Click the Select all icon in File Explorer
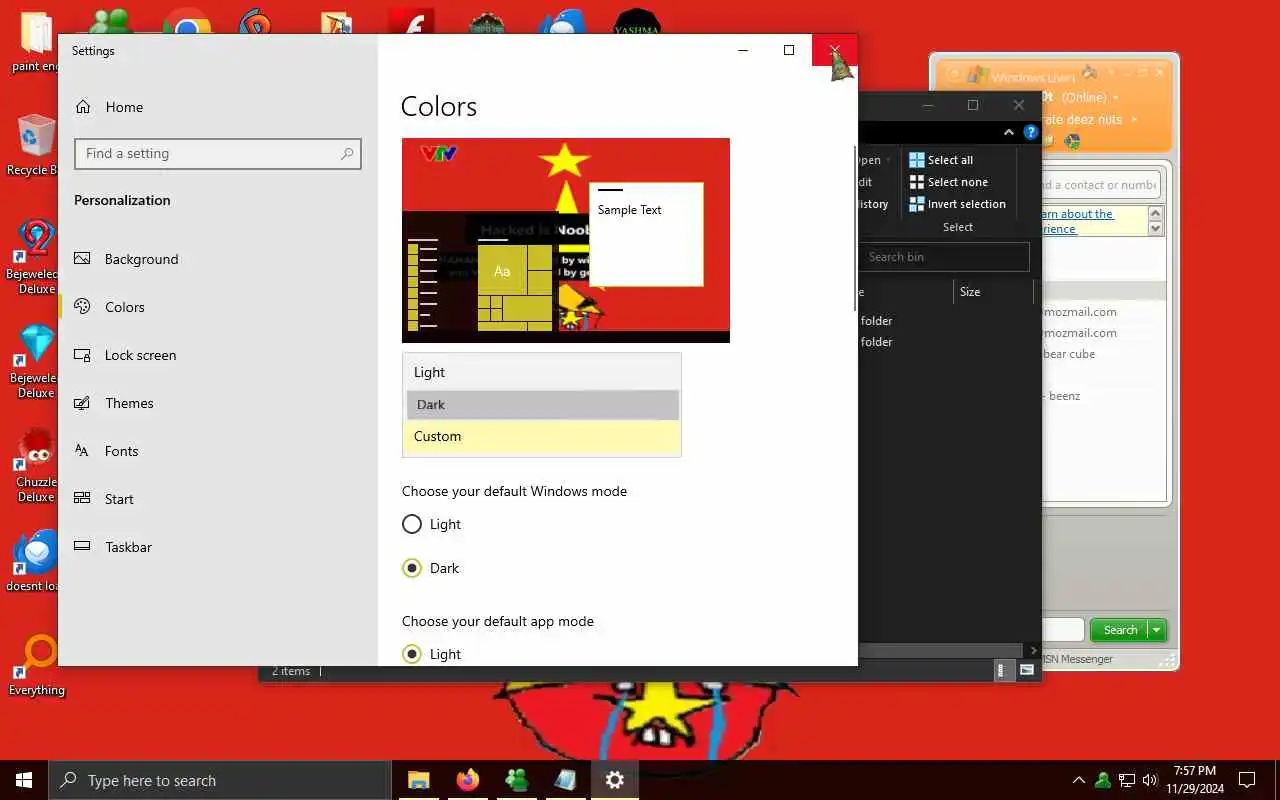 pos(917,160)
